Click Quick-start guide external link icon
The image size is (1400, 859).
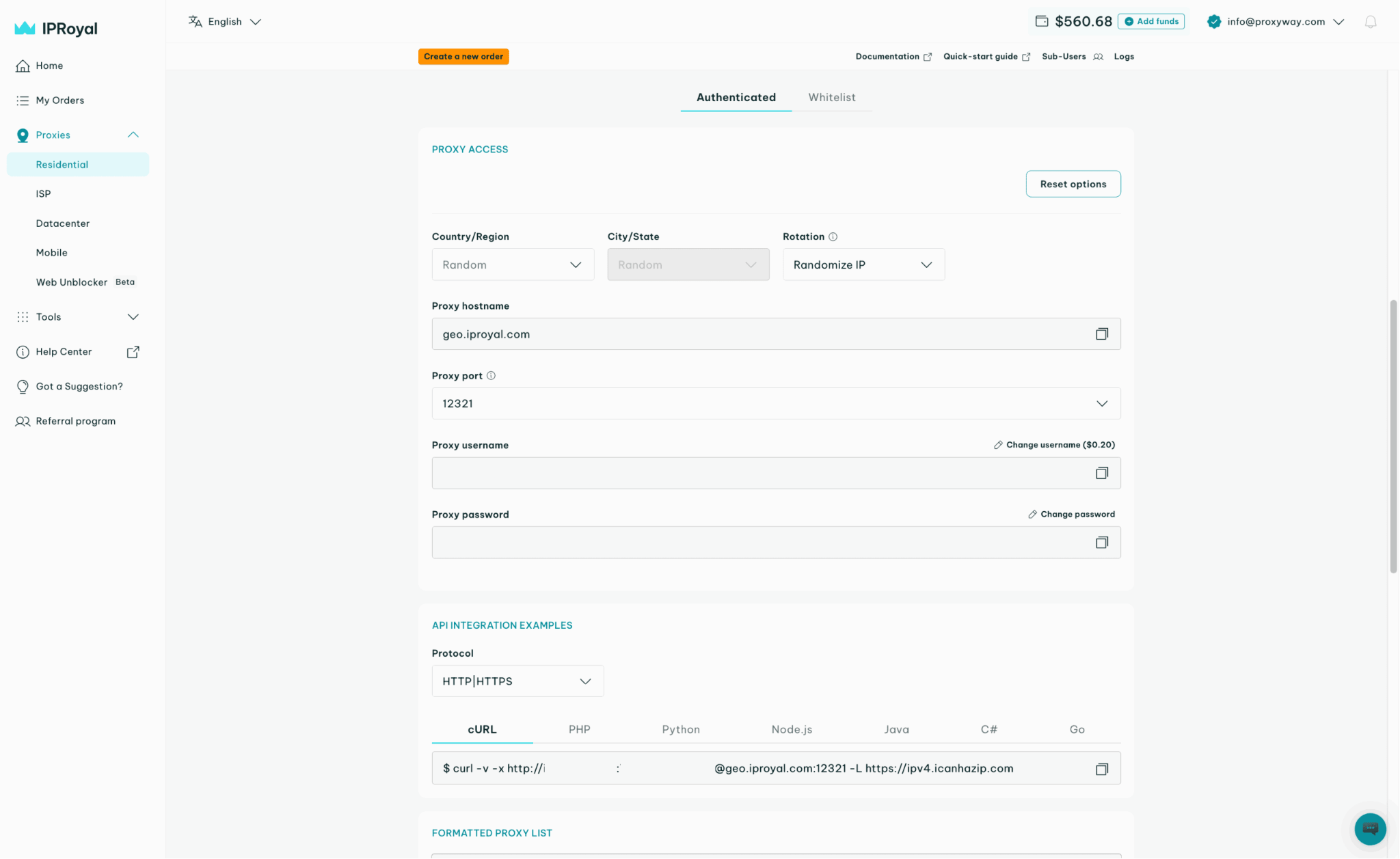(x=1026, y=57)
